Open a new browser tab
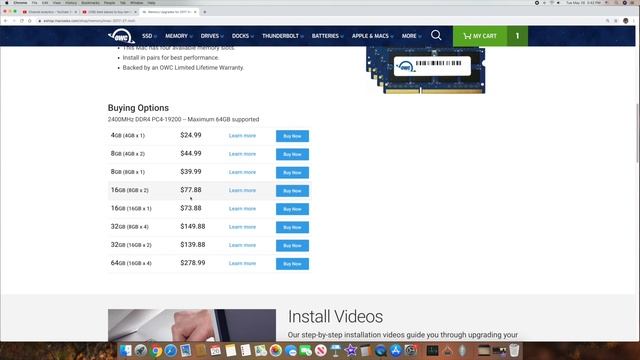 coord(204,12)
